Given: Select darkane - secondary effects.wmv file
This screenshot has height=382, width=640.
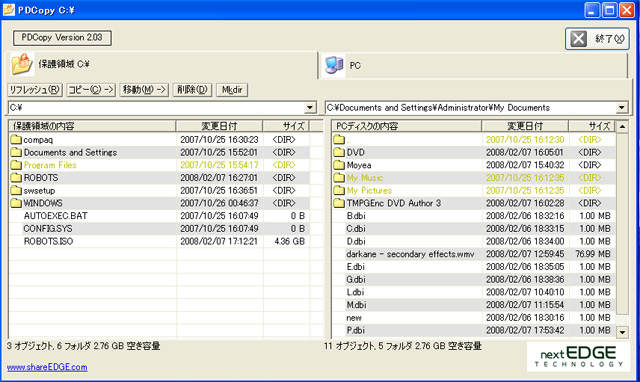Looking at the screenshot, I should [x=410, y=254].
